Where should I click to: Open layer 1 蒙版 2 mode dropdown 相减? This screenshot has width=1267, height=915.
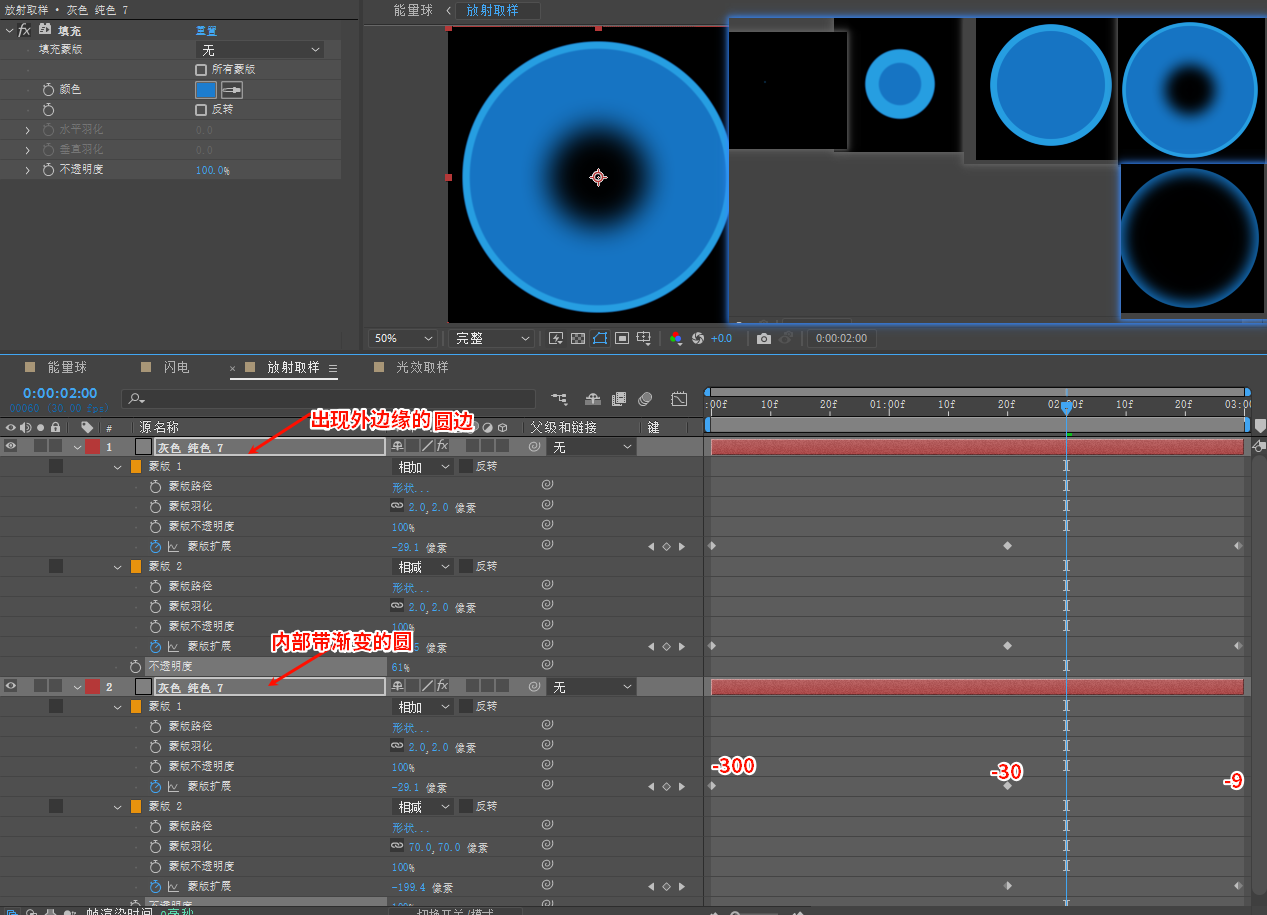tap(424, 567)
